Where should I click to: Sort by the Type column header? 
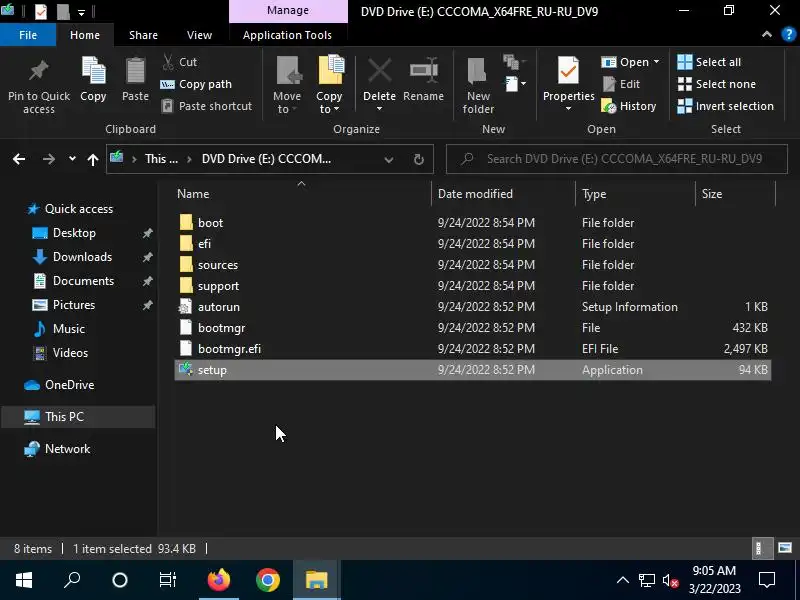[636, 194]
